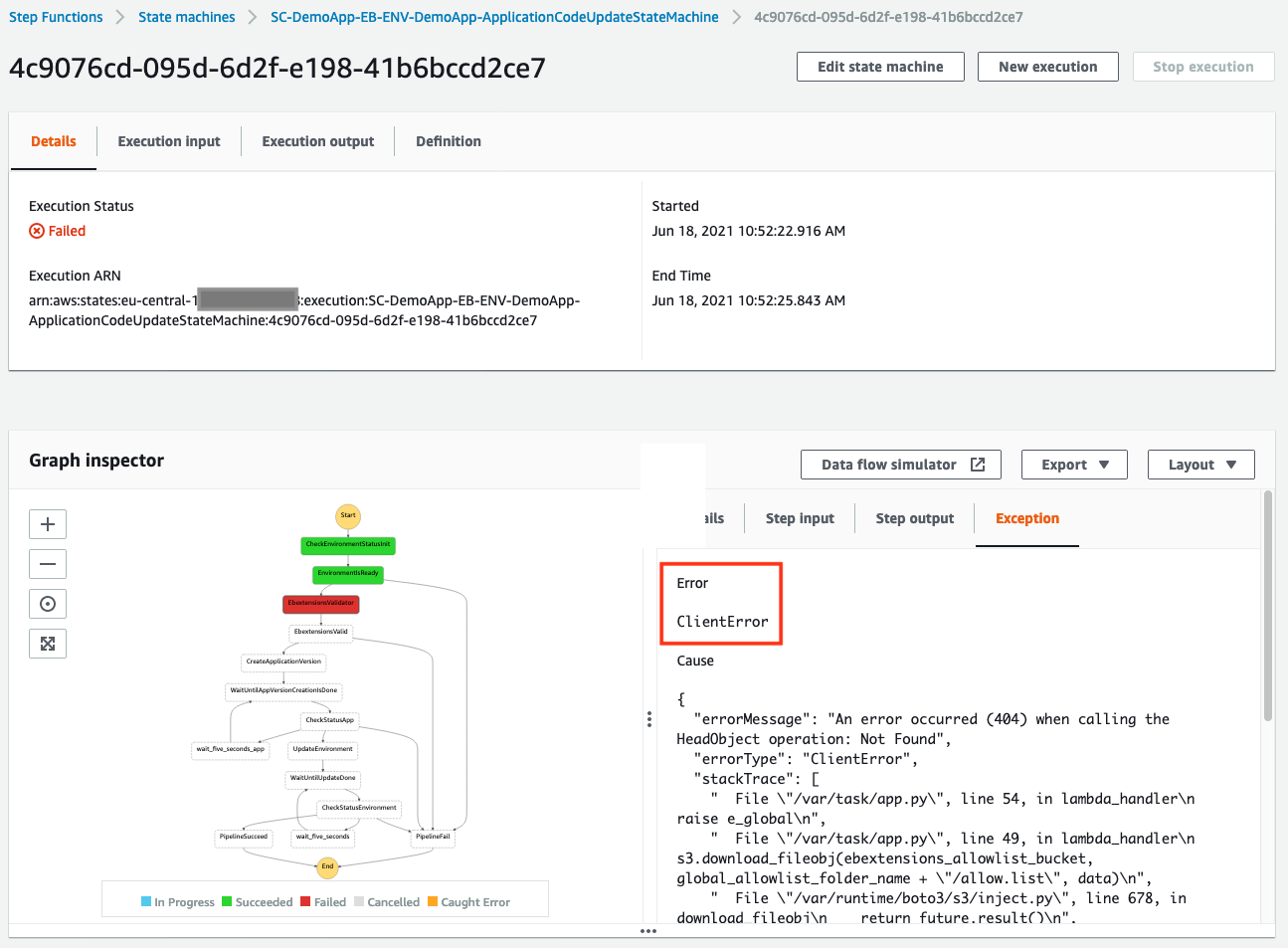Viewport: 1288px width, 948px height.
Task: Click the Caught Error orange legend swatch
Action: pyautogui.click(x=433, y=902)
